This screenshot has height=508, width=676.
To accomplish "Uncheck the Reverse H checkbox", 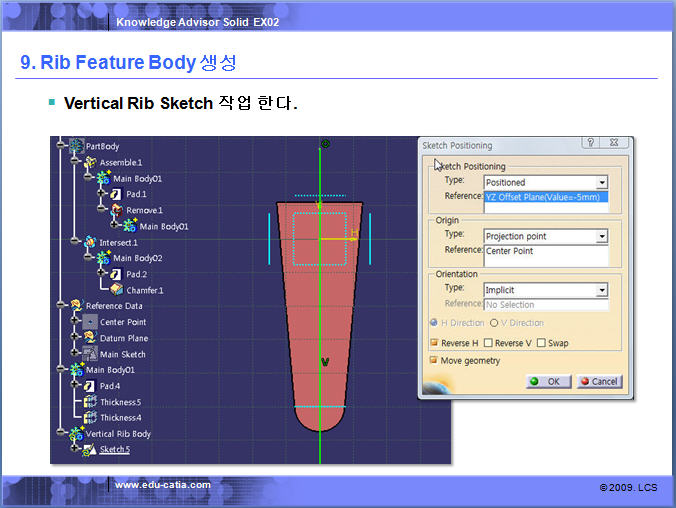I will point(434,343).
